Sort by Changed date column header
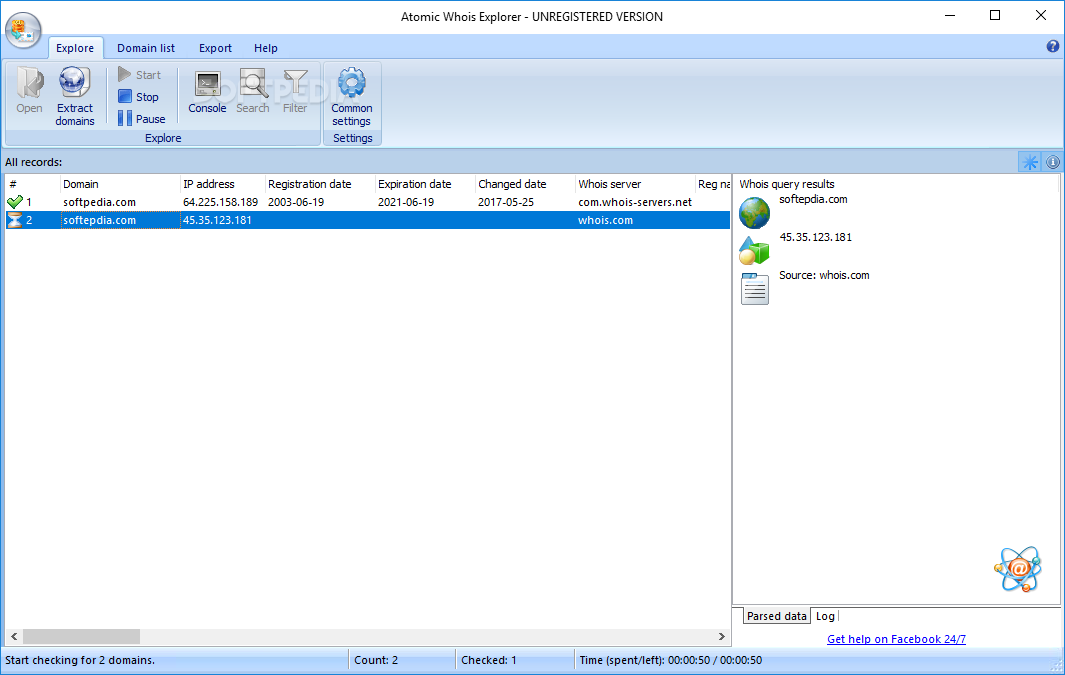Viewport: 1065px width, 675px height. [x=525, y=184]
